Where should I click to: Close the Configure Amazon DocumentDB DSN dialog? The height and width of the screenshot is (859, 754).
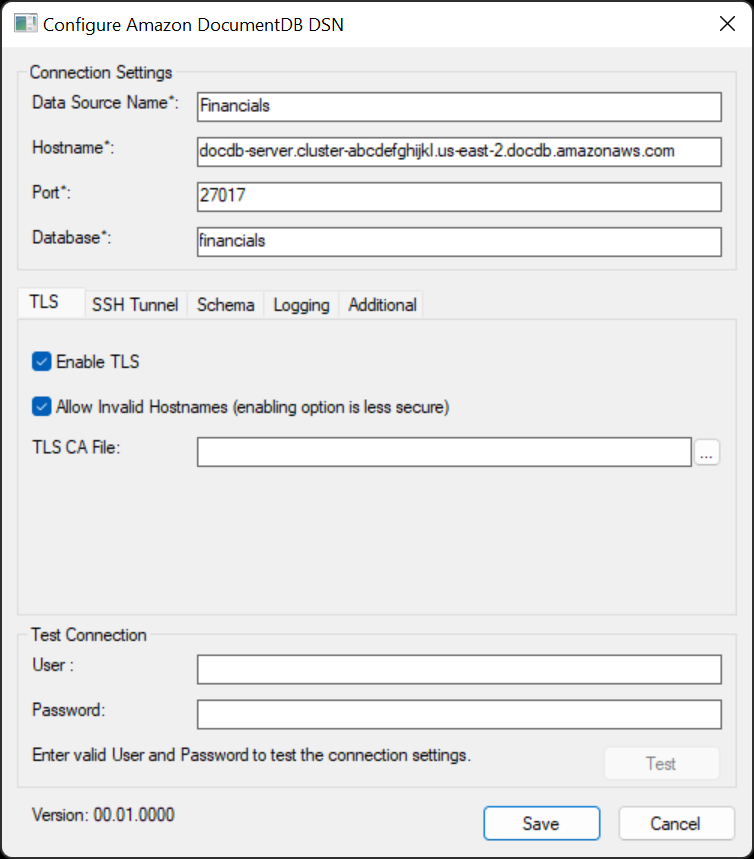coord(727,24)
